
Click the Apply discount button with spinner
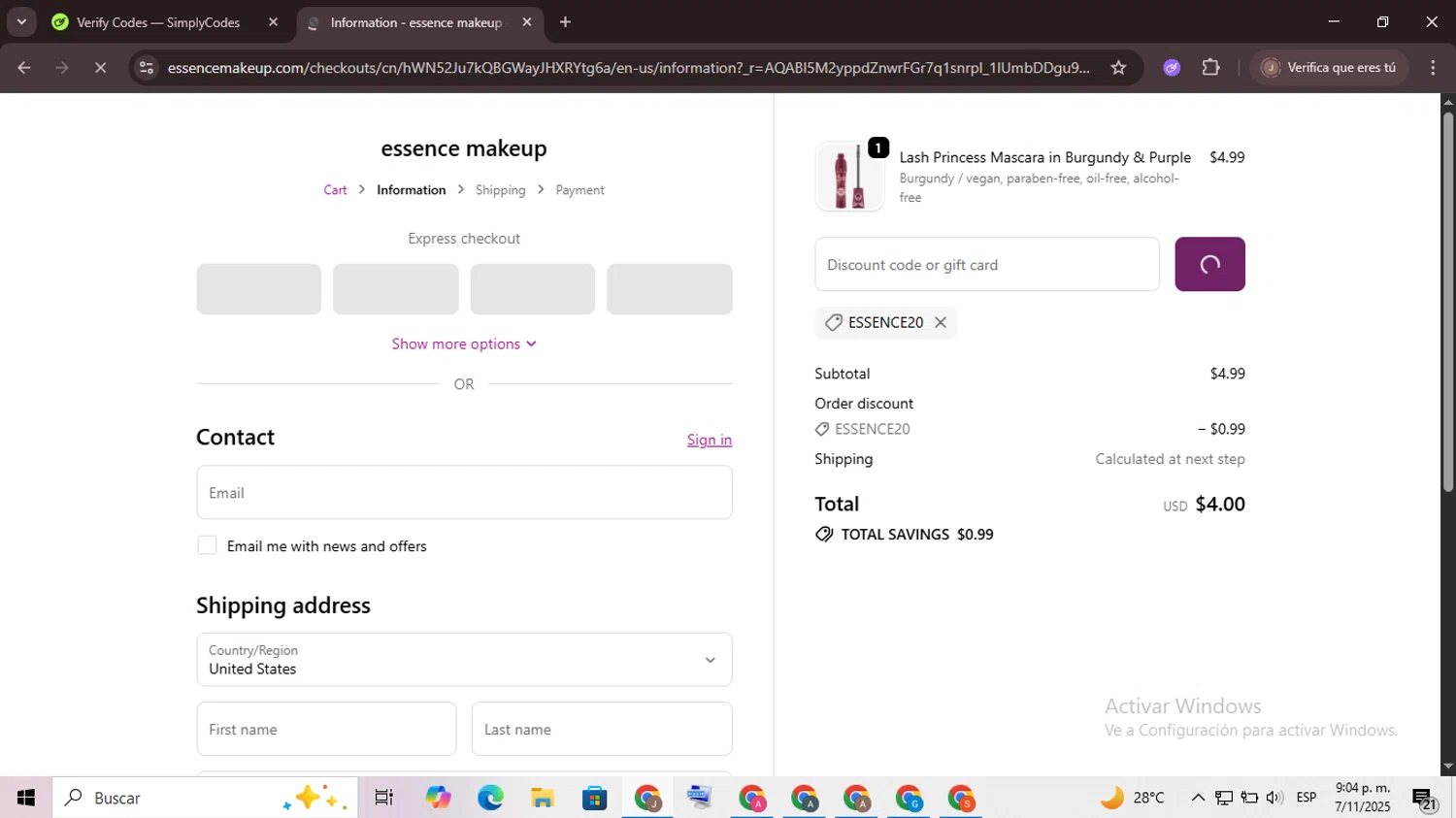(x=1209, y=264)
